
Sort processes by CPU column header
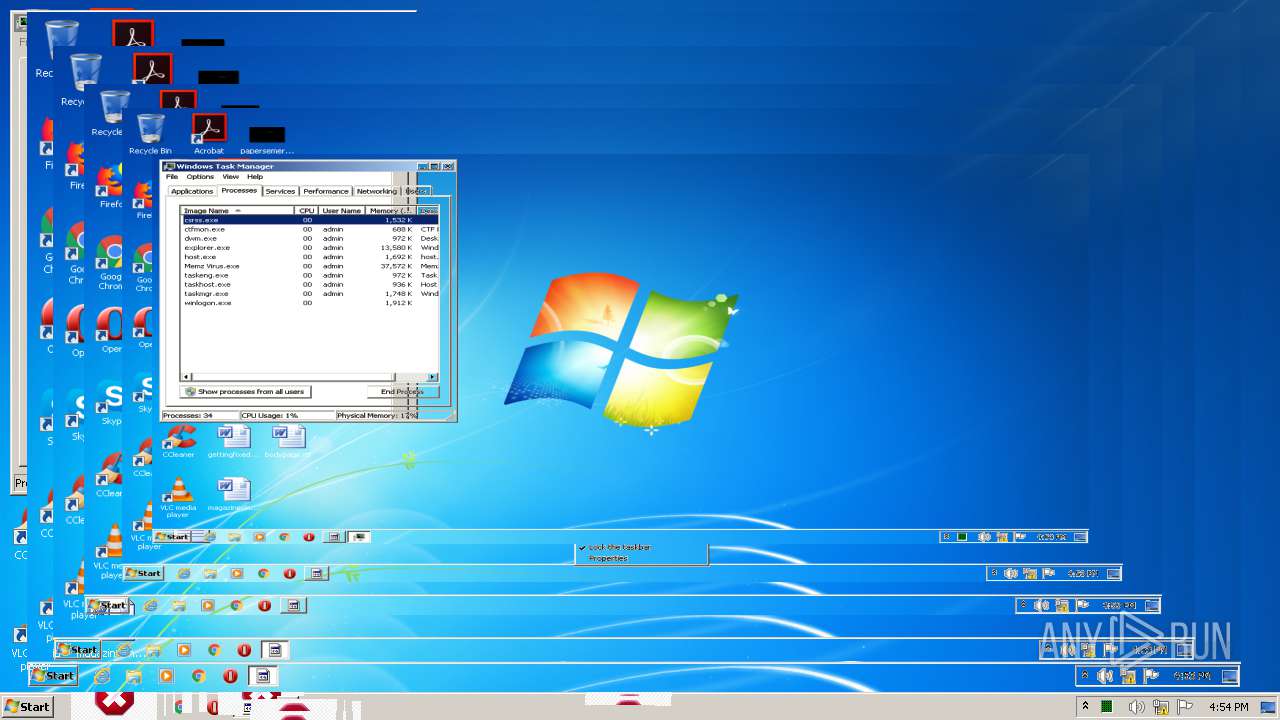pyautogui.click(x=306, y=211)
